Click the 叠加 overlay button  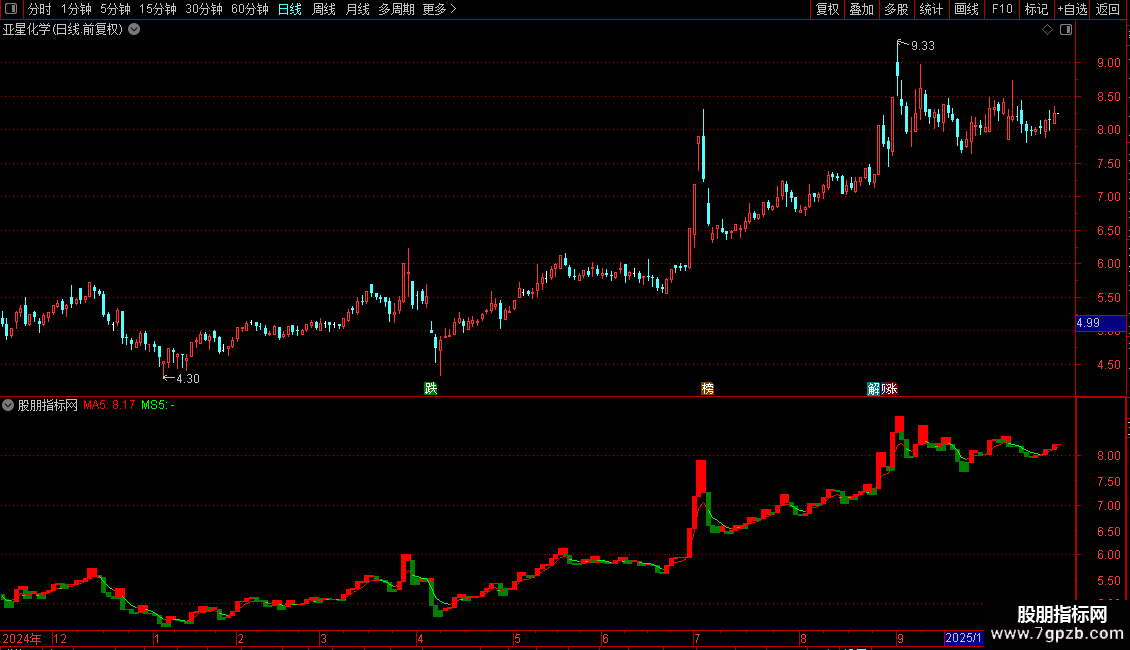pos(861,9)
